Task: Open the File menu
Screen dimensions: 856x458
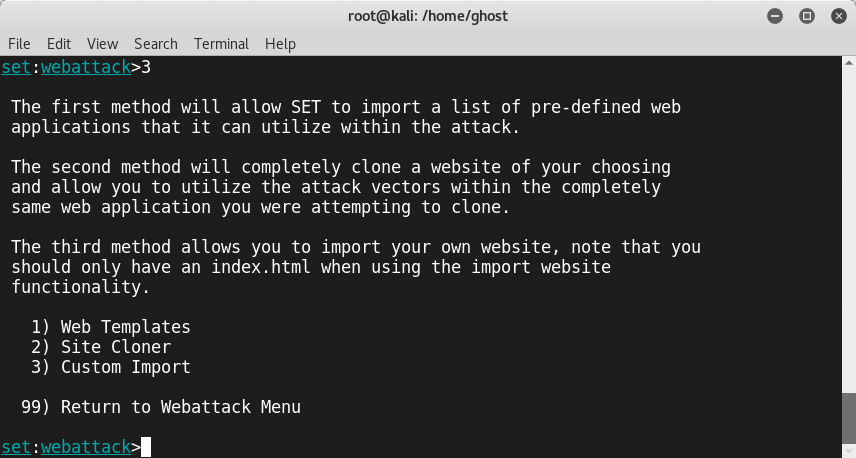Action: [x=19, y=44]
